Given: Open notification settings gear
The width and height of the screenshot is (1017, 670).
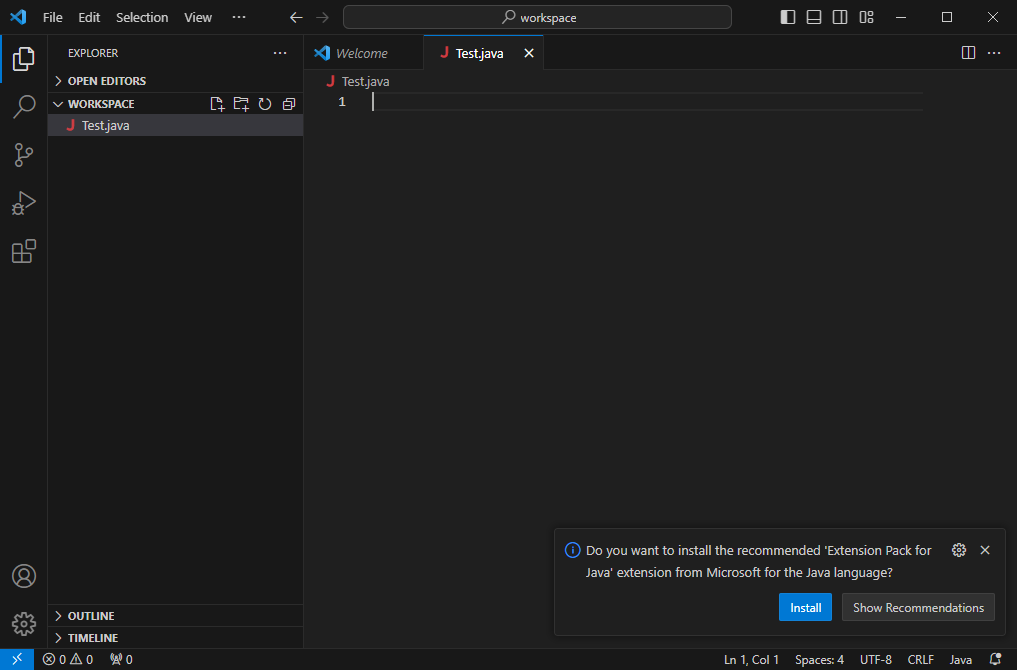Looking at the screenshot, I should pyautogui.click(x=959, y=550).
